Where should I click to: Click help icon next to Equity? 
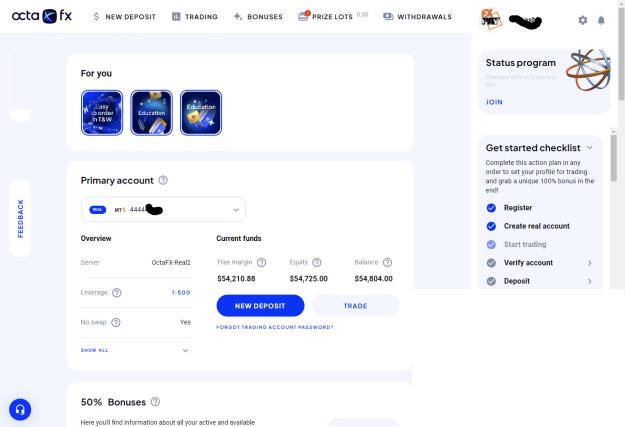pos(317,262)
